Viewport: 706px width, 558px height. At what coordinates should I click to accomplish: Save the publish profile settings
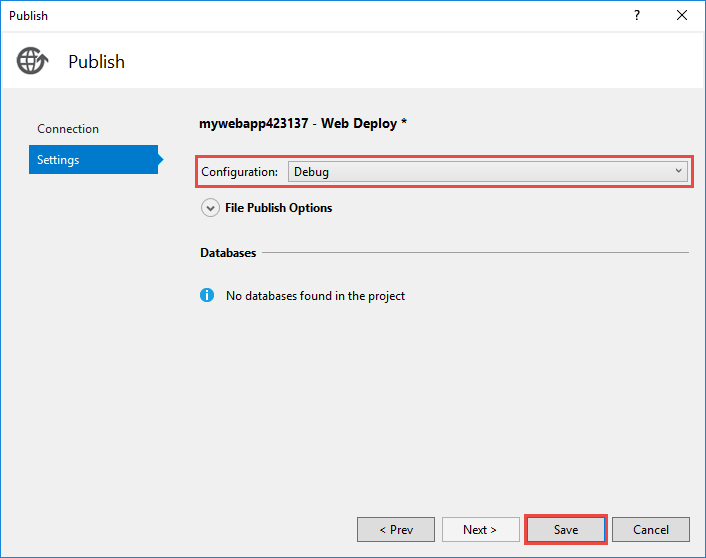click(566, 530)
